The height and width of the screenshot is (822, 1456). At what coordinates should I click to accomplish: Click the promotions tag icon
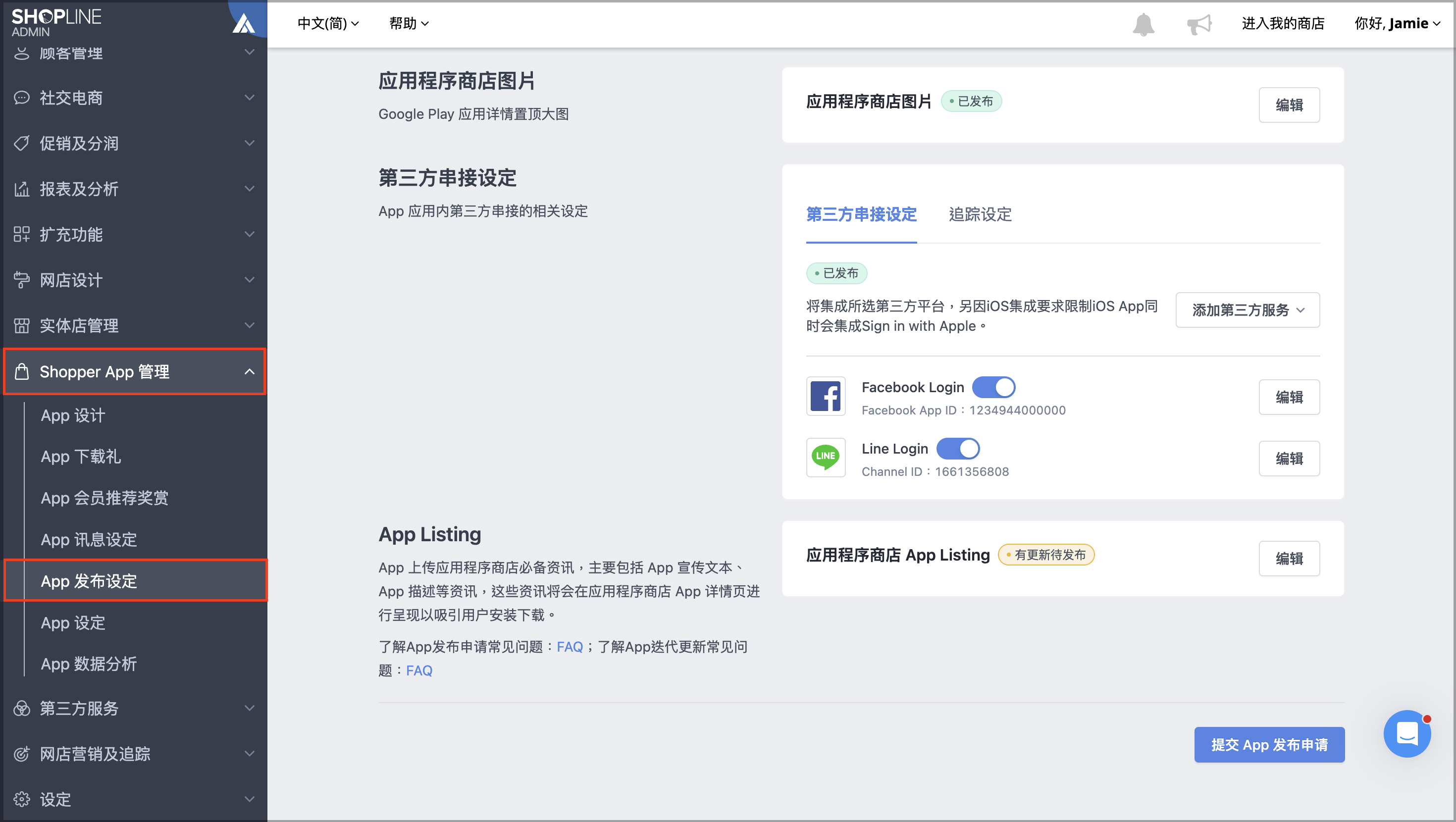[x=21, y=144]
